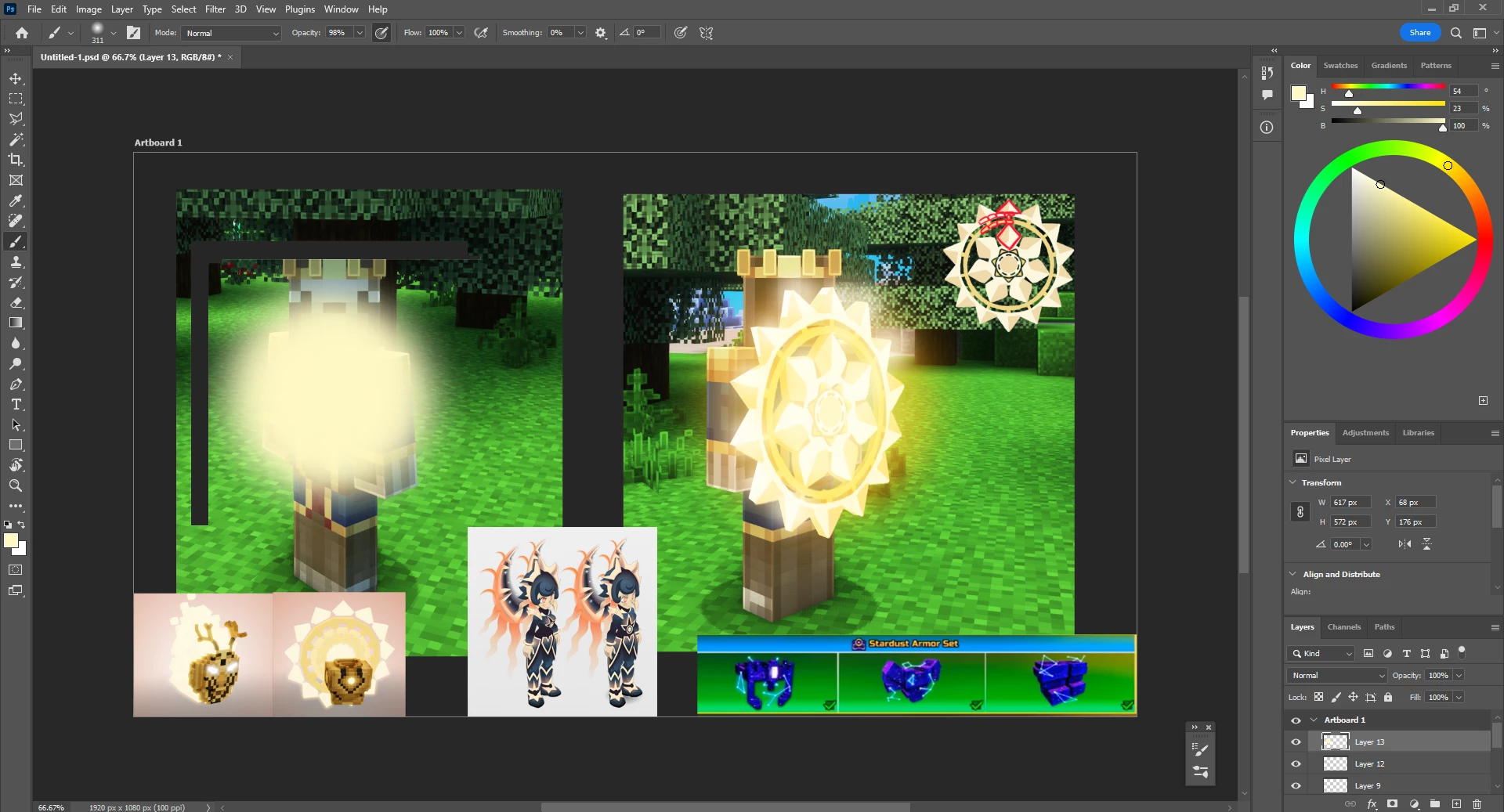Open the Plugins menu

[300, 9]
